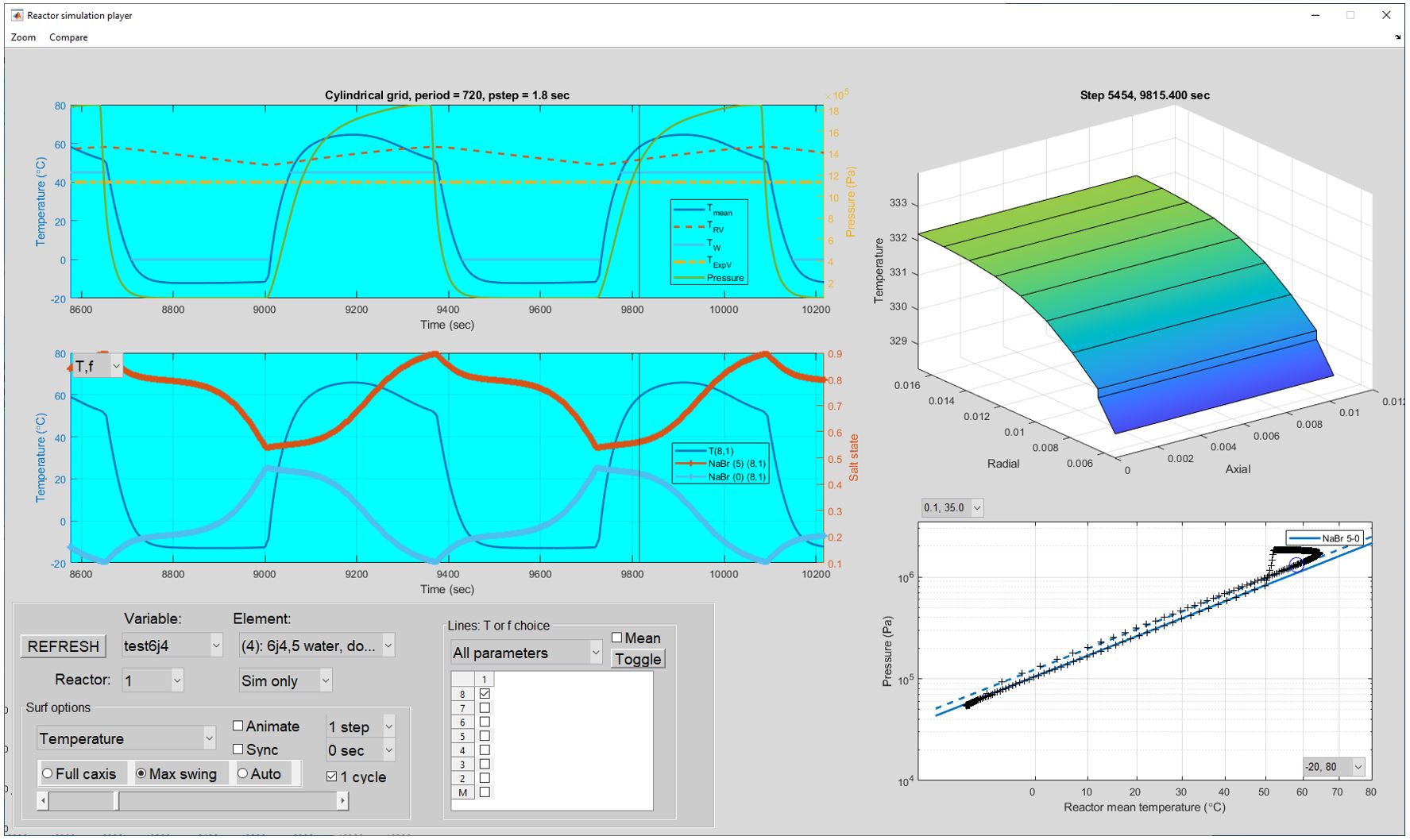Enable the Animate checkbox

click(x=238, y=726)
